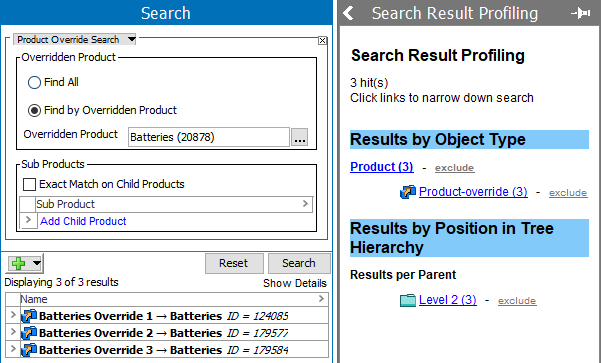The width and height of the screenshot is (601, 363).
Task: Click the Batteries Override 1 product-override icon
Action: click(29, 316)
